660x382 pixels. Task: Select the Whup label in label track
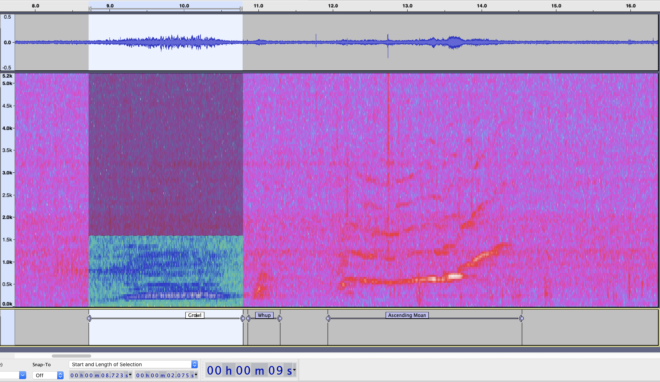[x=264, y=315]
